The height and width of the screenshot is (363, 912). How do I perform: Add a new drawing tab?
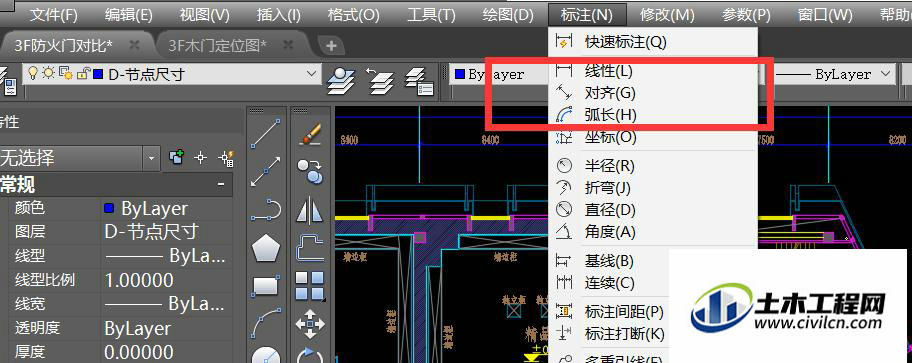tap(331, 45)
